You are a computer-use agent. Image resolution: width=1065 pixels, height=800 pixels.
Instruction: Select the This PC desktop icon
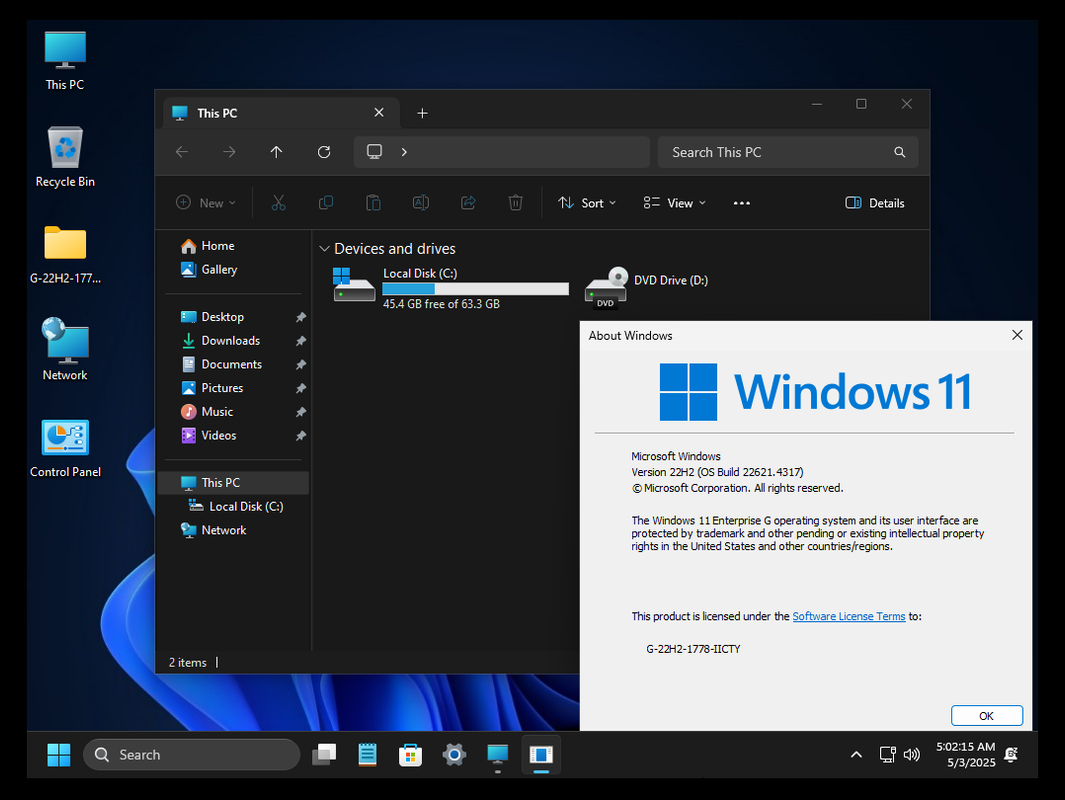65,61
